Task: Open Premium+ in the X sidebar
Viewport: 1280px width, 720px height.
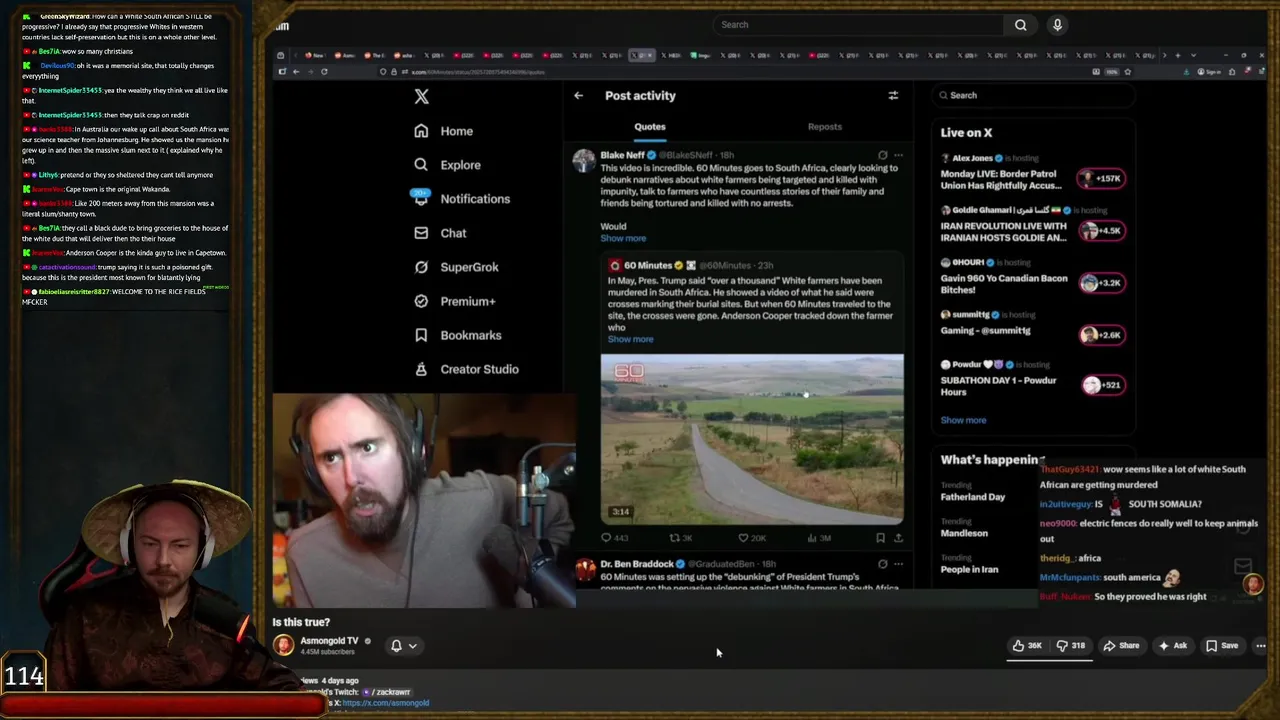Action: tap(454, 301)
